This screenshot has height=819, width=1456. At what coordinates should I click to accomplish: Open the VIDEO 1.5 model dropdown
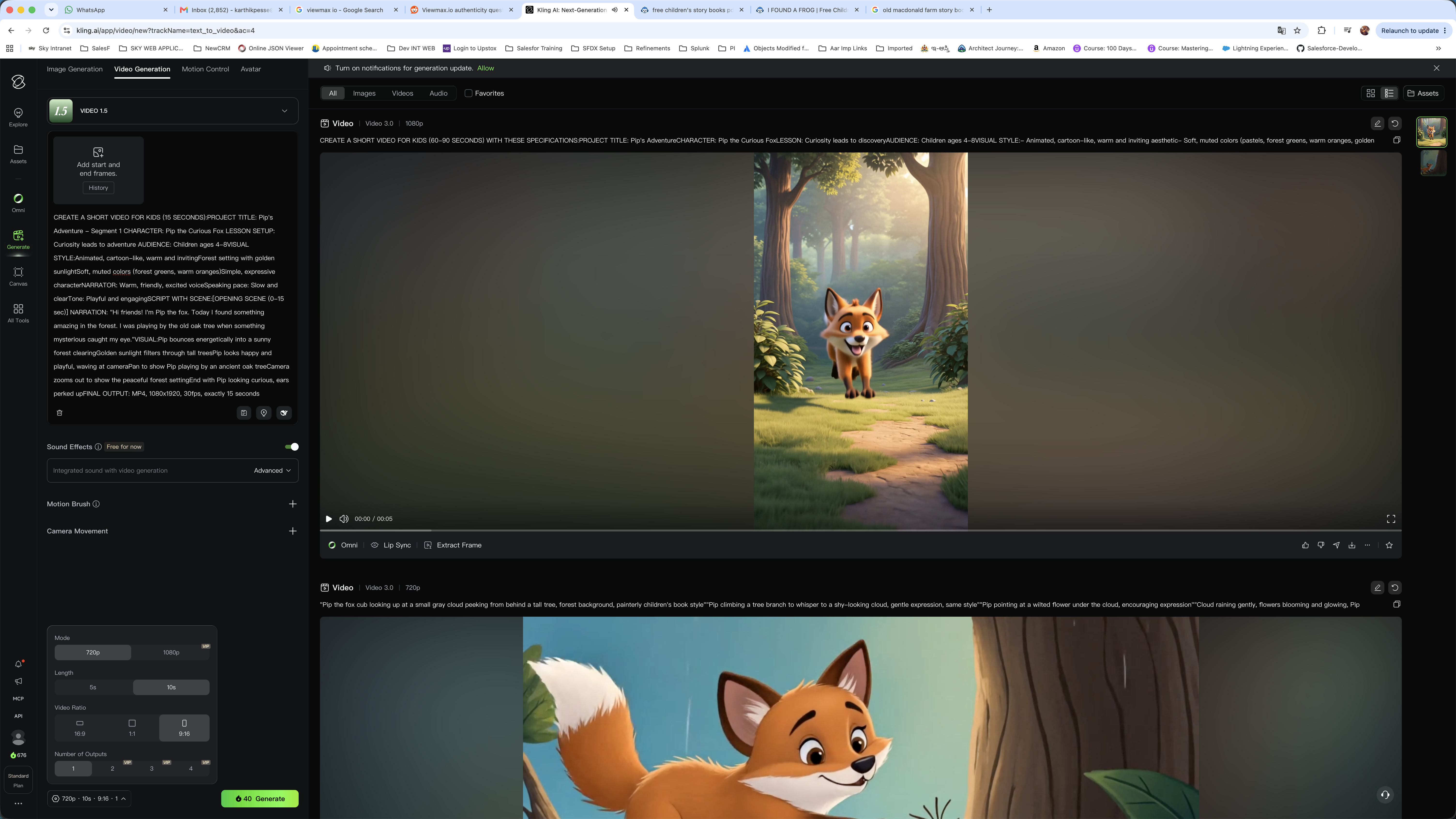pos(172,111)
